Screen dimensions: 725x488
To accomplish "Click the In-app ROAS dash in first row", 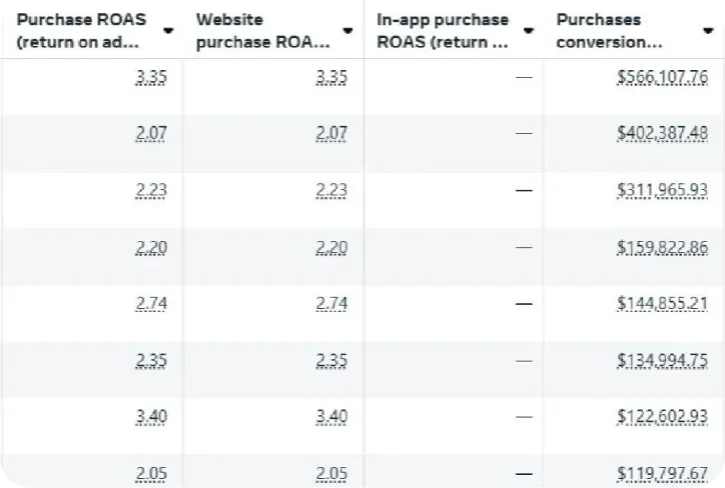I will 523,77.
